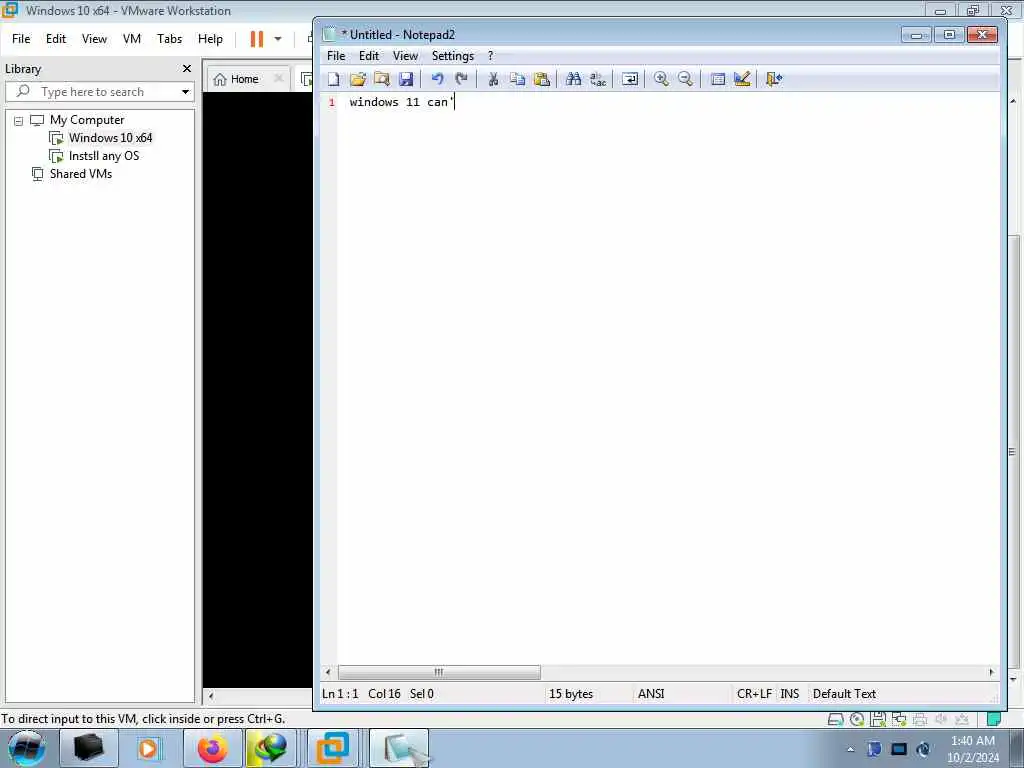The width and height of the screenshot is (1024, 768).
Task: Click the VMware CD/DVD status icon
Action: 857,719
